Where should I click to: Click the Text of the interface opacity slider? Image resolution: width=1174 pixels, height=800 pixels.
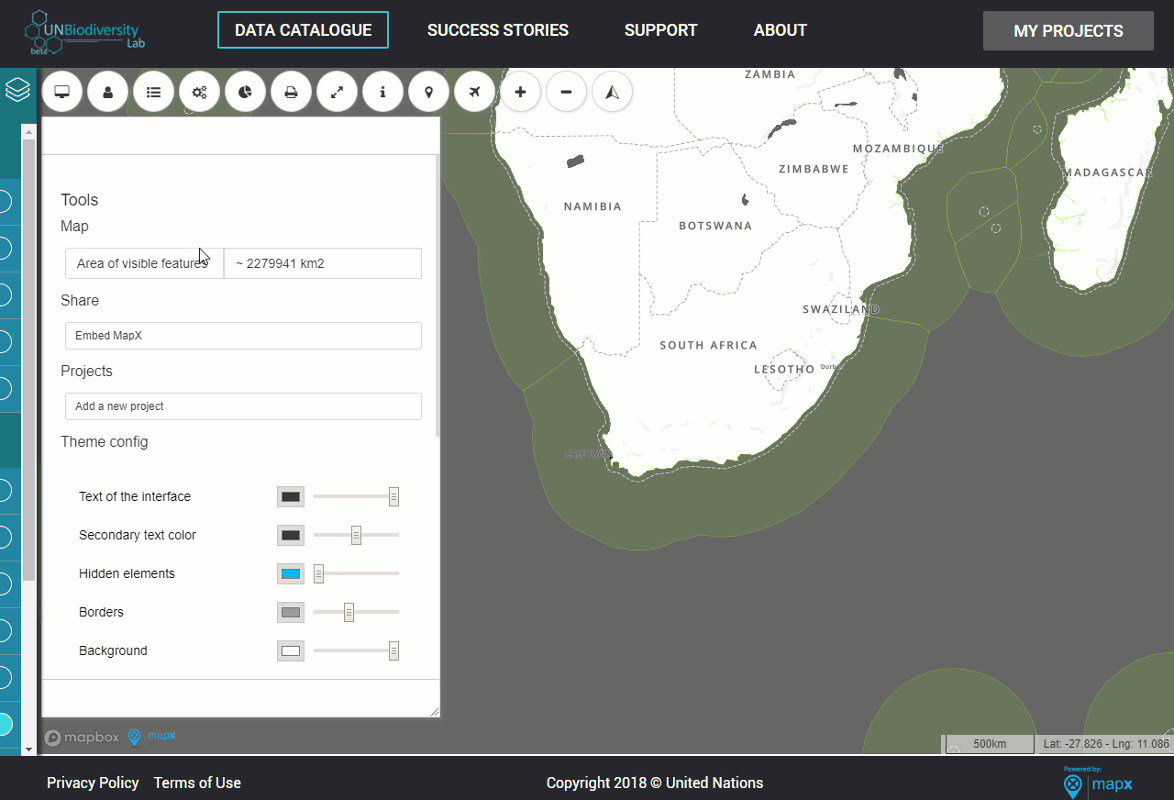pos(356,497)
